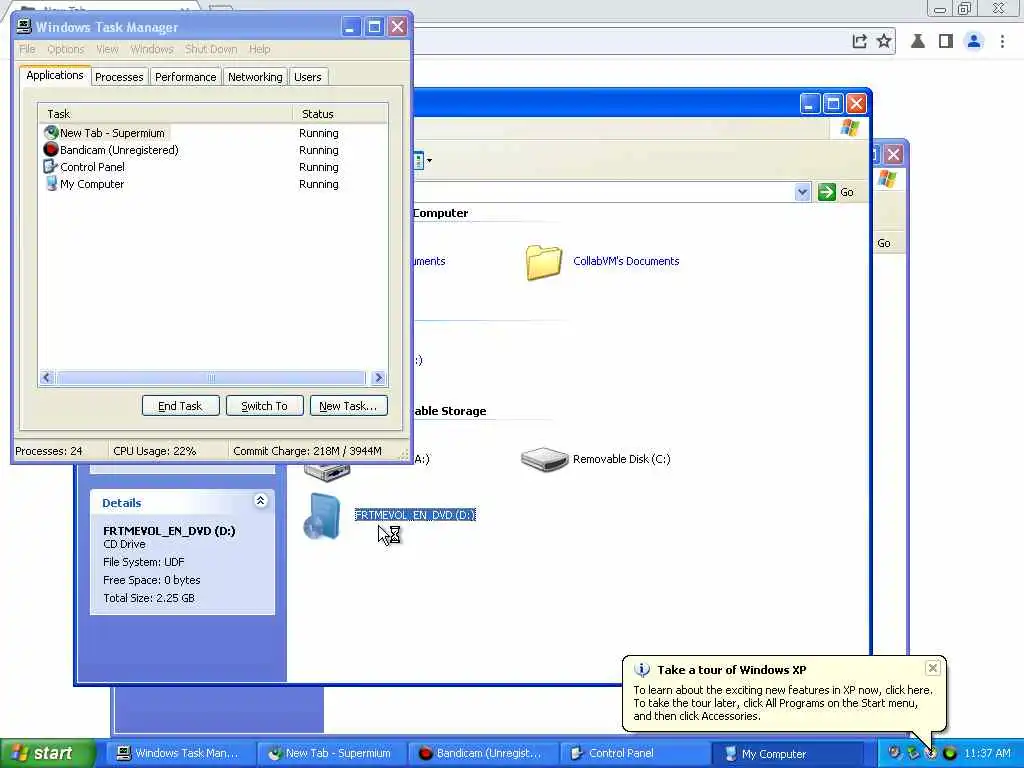Image resolution: width=1024 pixels, height=768 pixels.
Task: Click the green circular system tray icon
Action: point(950,753)
